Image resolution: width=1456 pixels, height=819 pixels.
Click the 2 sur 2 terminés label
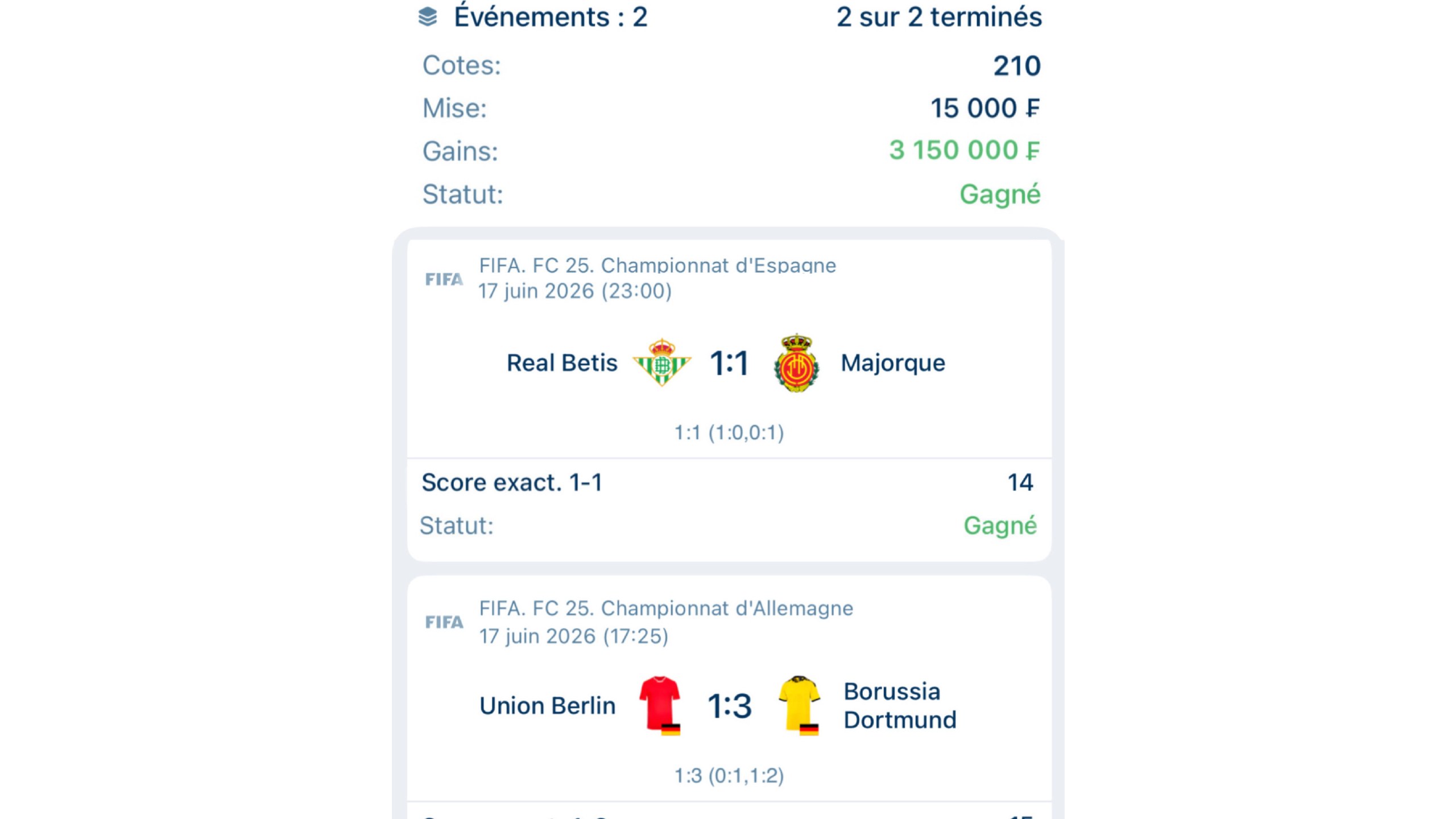click(x=939, y=17)
